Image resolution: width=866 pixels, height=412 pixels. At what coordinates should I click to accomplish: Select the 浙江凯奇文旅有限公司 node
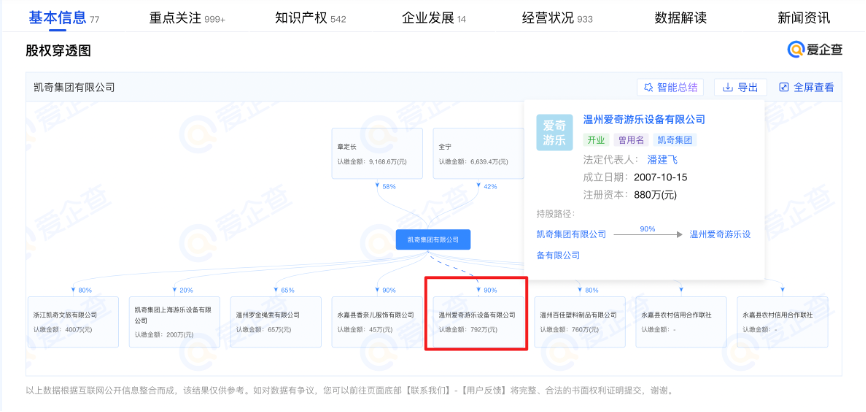(x=73, y=322)
